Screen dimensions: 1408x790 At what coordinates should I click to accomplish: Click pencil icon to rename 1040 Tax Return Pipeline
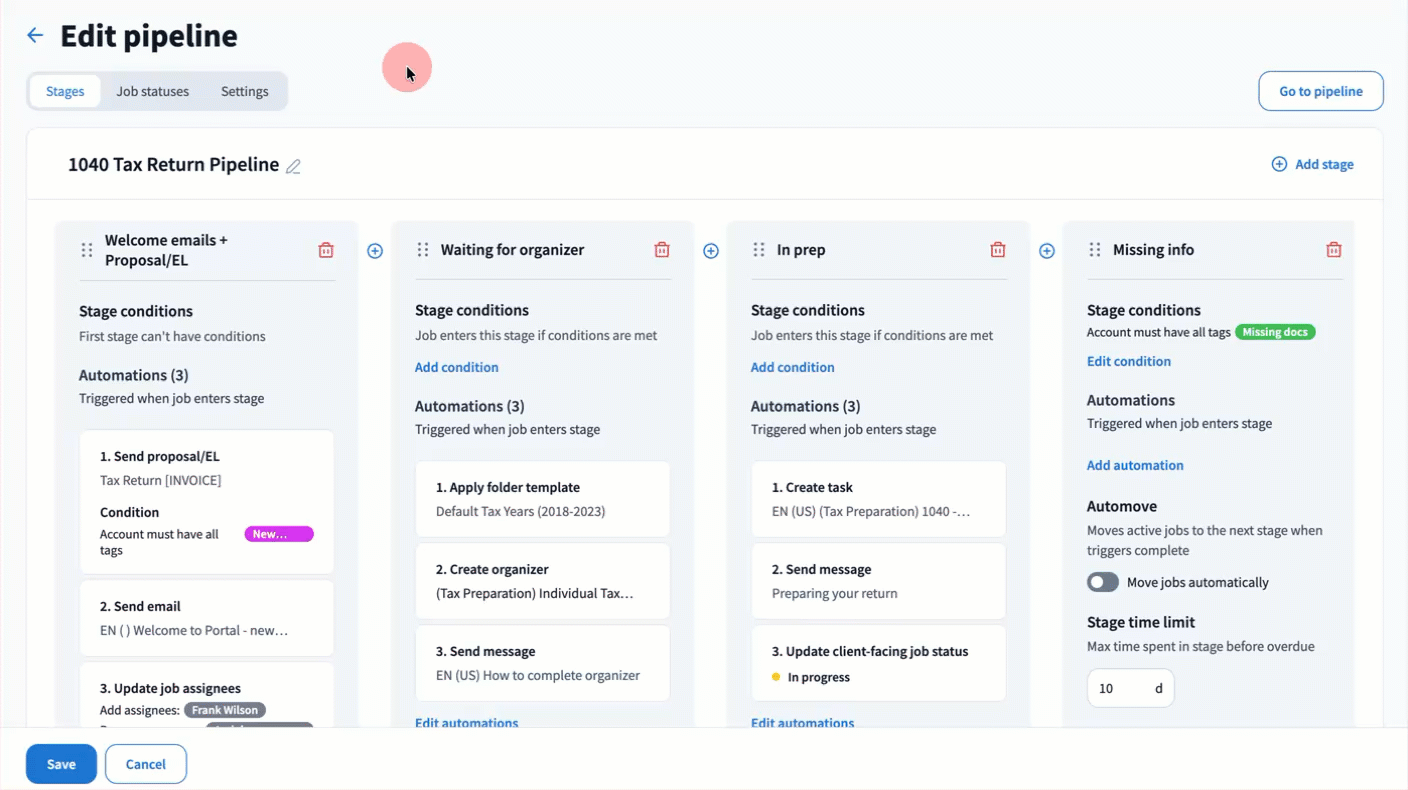pyautogui.click(x=293, y=166)
